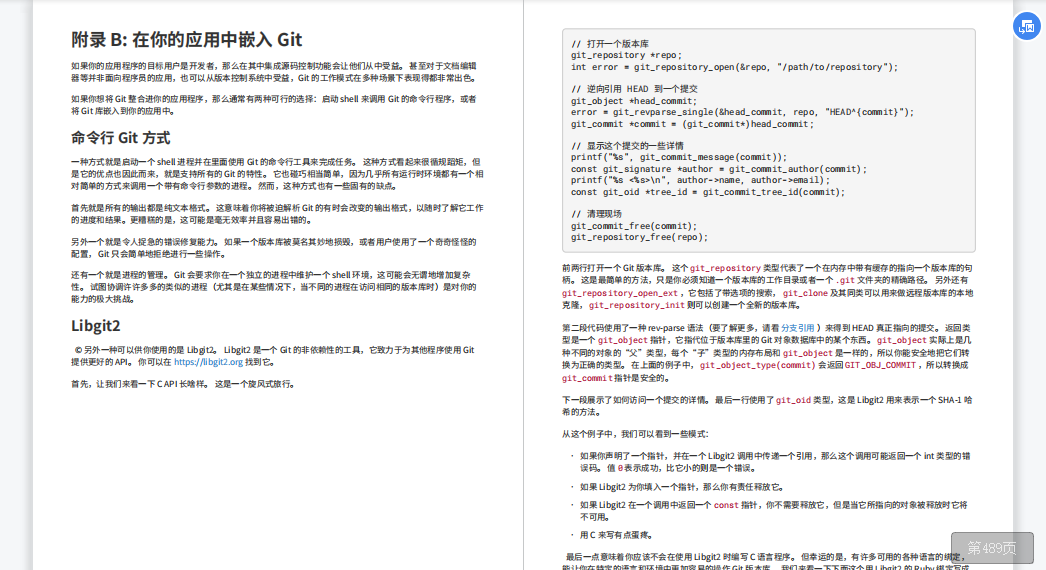This screenshot has width=1046, height=570.
Task: Click the 命令行 Git 方式 heading
Action: pos(121,138)
